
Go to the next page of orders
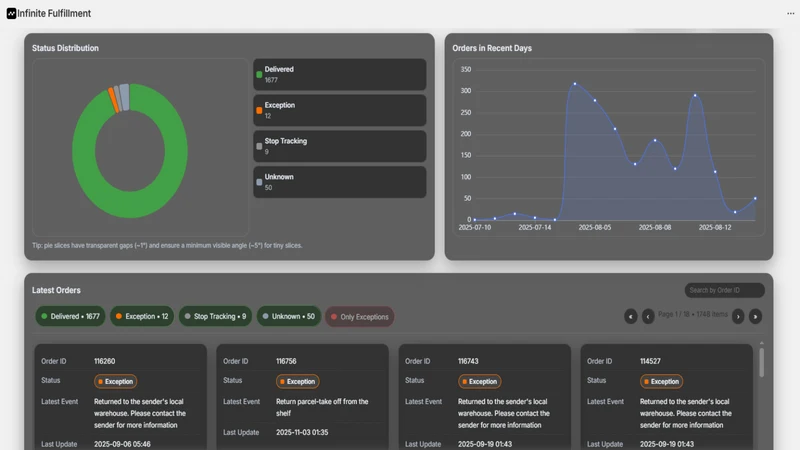pos(738,316)
